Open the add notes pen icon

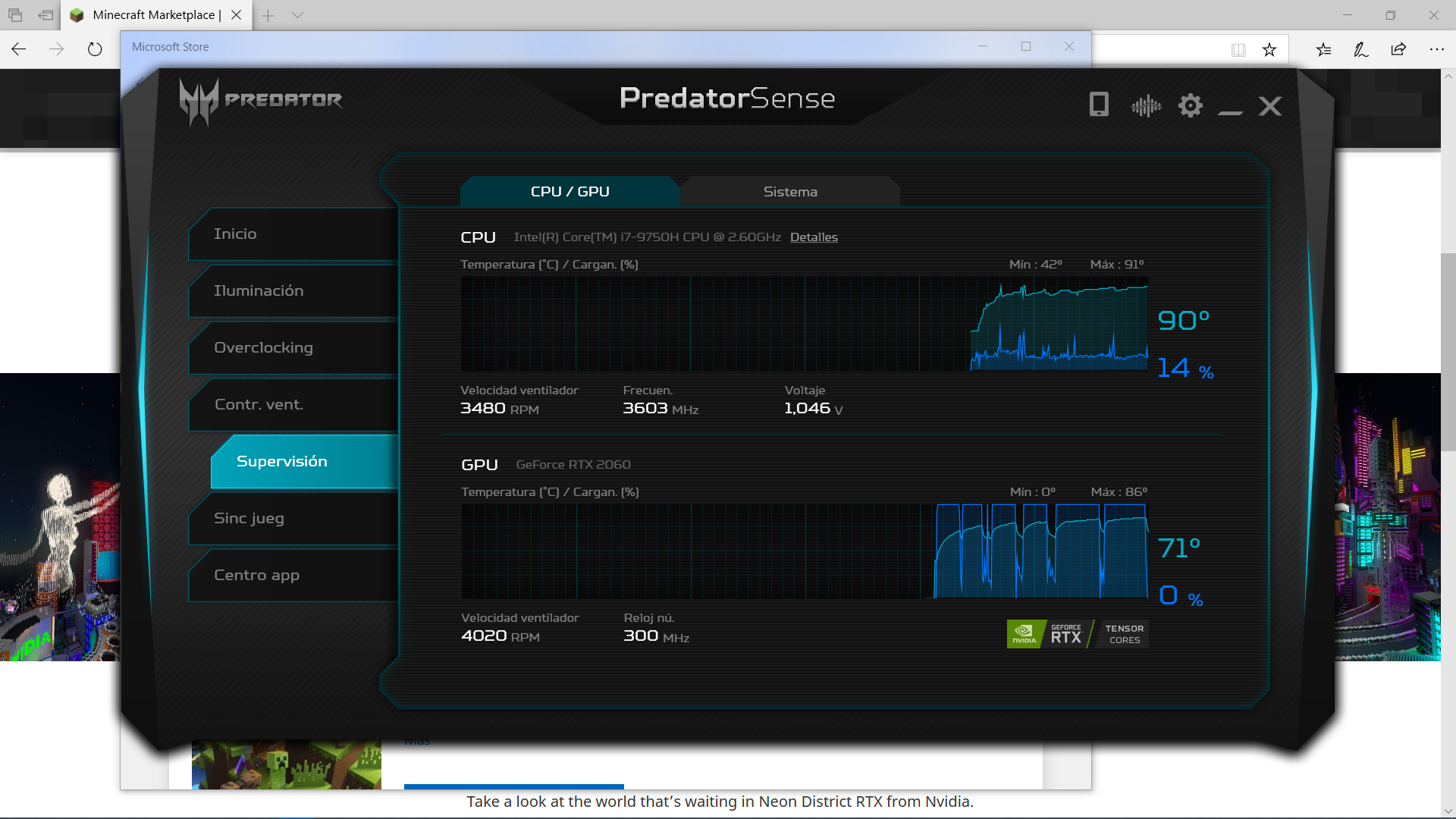[1361, 49]
